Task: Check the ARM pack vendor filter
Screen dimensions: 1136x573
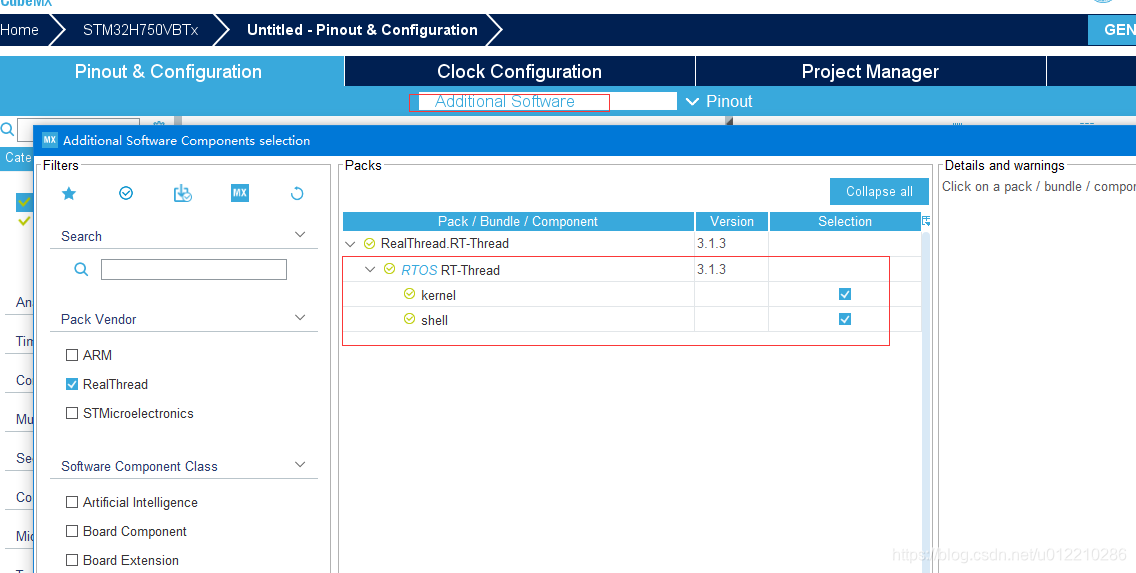Action: [72, 355]
